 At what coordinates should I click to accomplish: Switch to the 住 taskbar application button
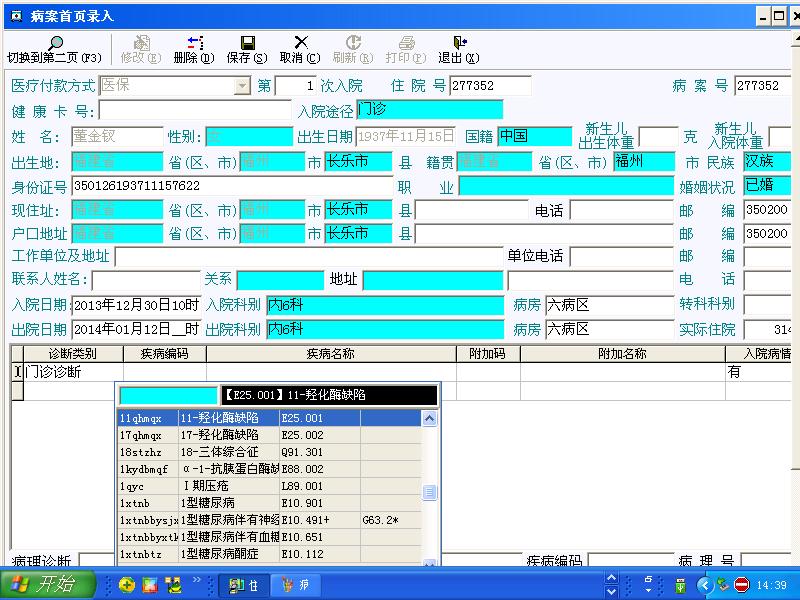pyautogui.click(x=243, y=585)
